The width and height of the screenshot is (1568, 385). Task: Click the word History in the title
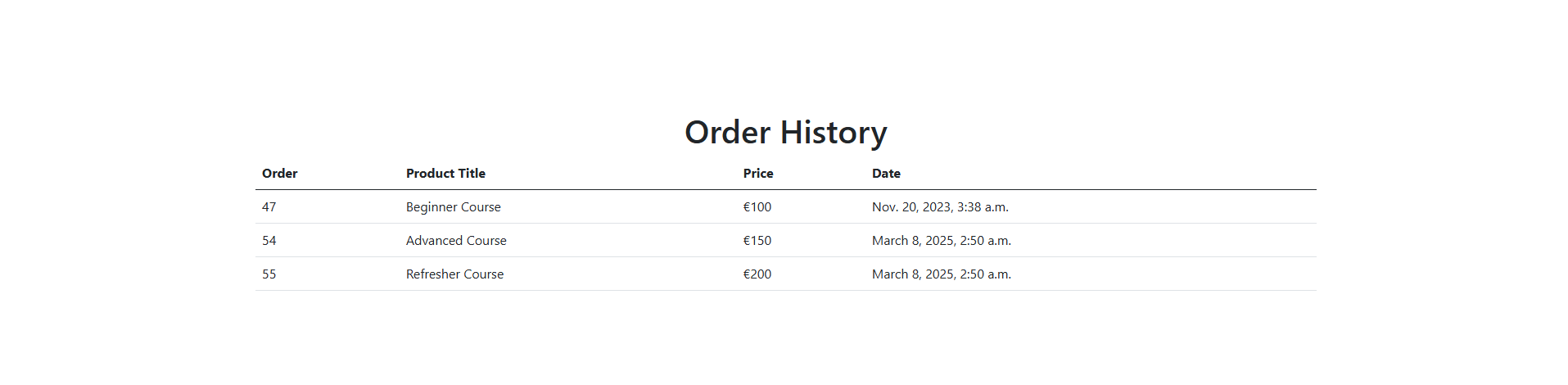point(834,133)
